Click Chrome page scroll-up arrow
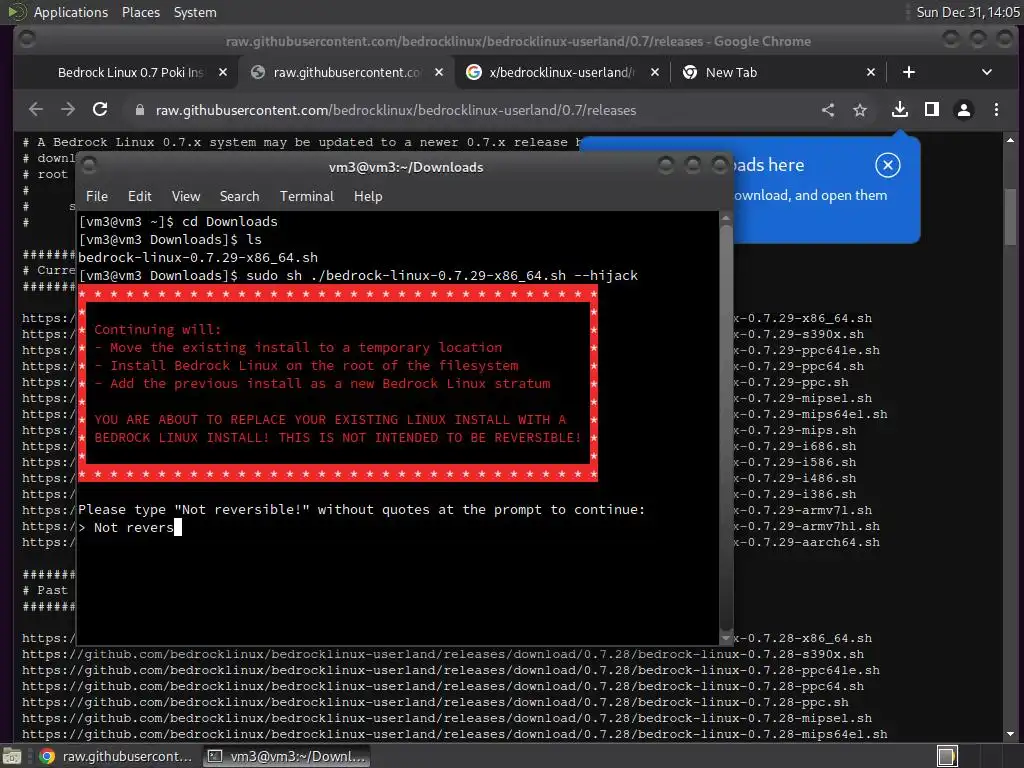This screenshot has height=768, width=1024. [1010, 140]
